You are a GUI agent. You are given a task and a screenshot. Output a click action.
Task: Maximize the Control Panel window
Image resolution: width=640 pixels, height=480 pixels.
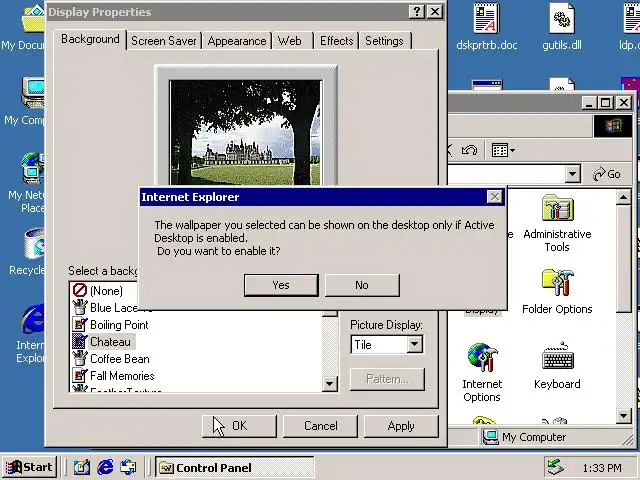pos(606,102)
